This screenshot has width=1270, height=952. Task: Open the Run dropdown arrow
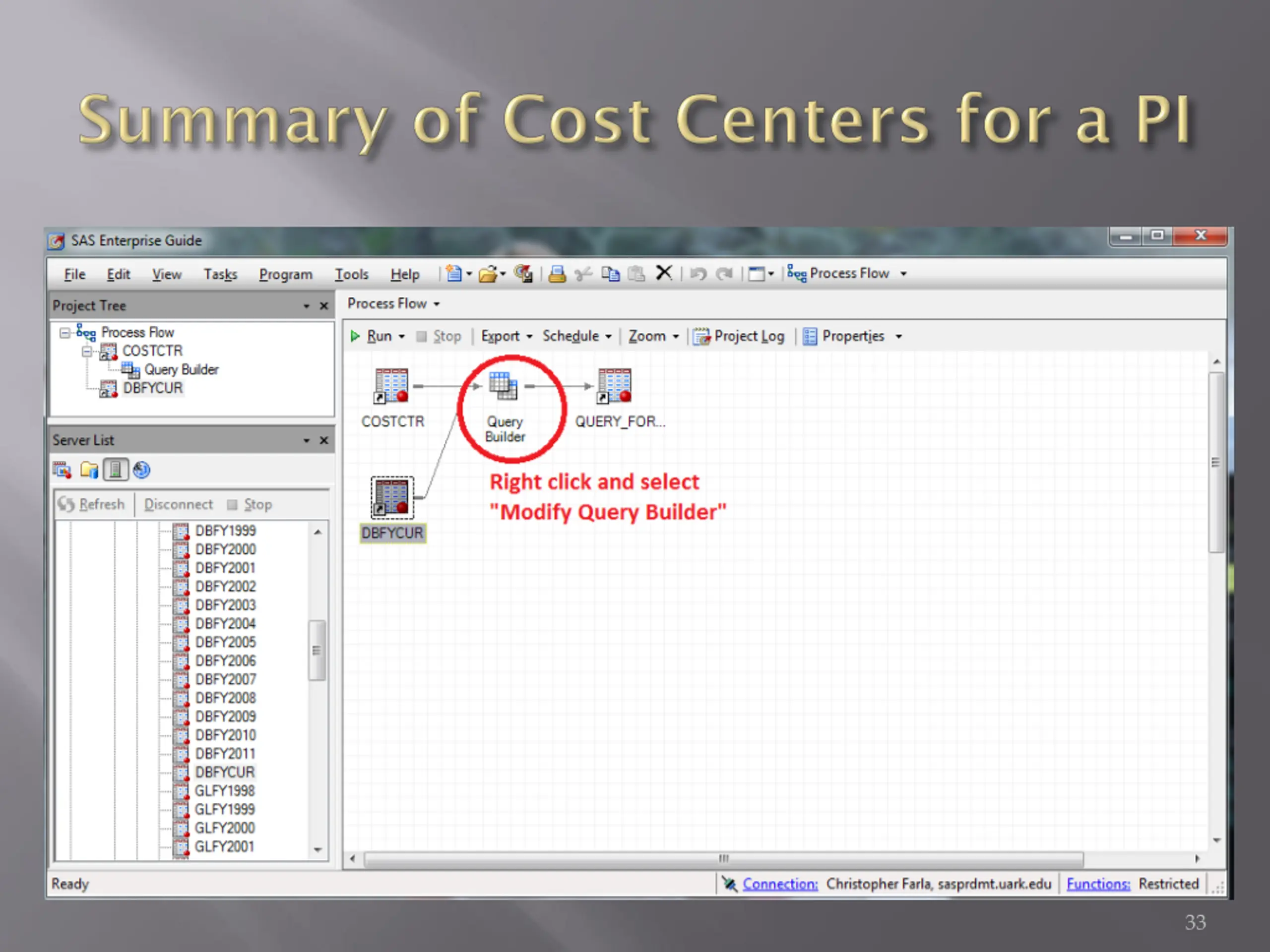coord(402,337)
